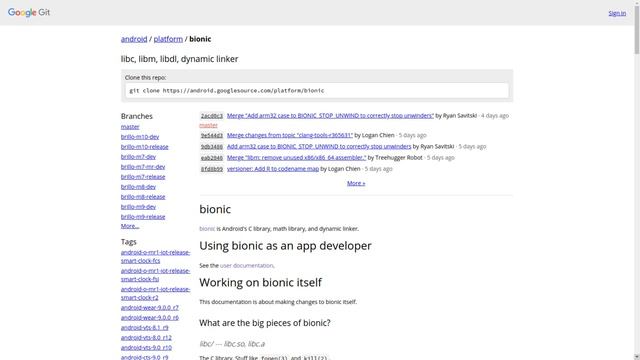640x360 pixels.
Task: Open the brillo-m9-dev branch
Action: (138, 207)
